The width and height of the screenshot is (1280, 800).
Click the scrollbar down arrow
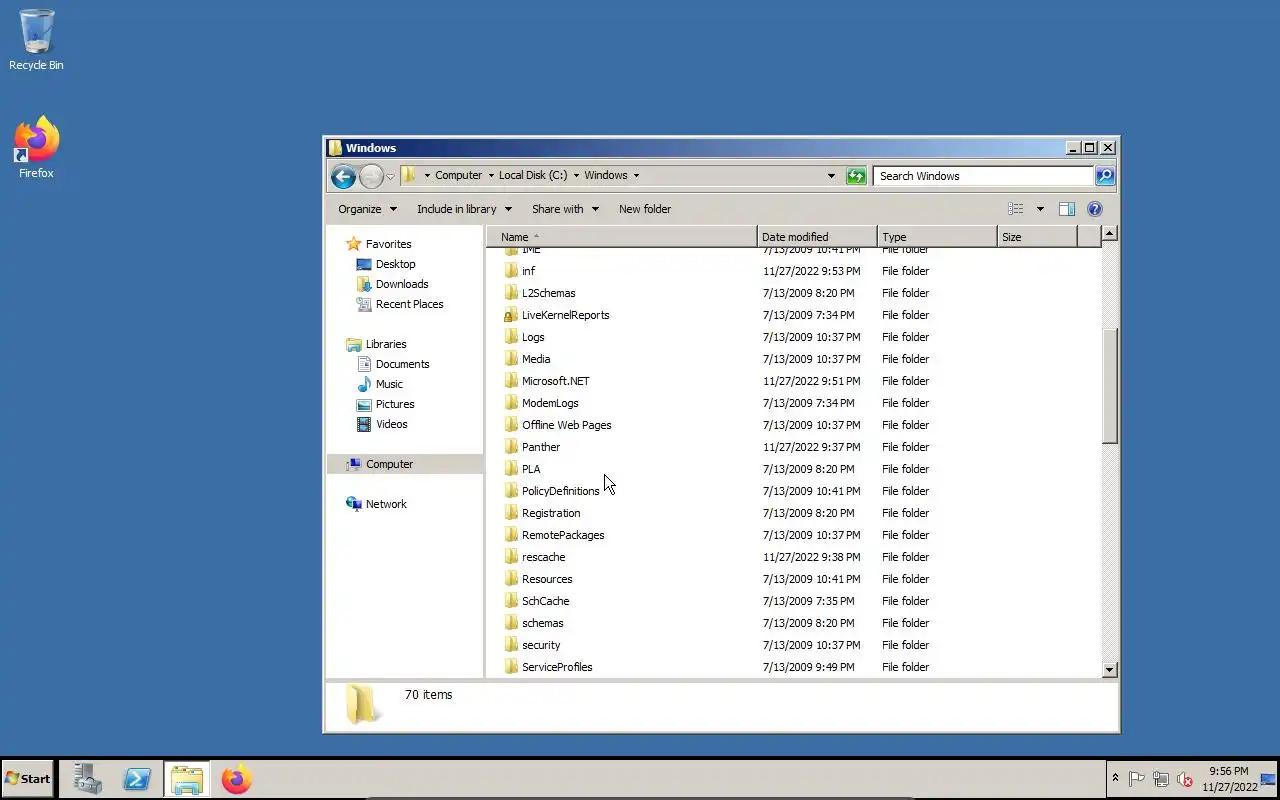[1109, 670]
